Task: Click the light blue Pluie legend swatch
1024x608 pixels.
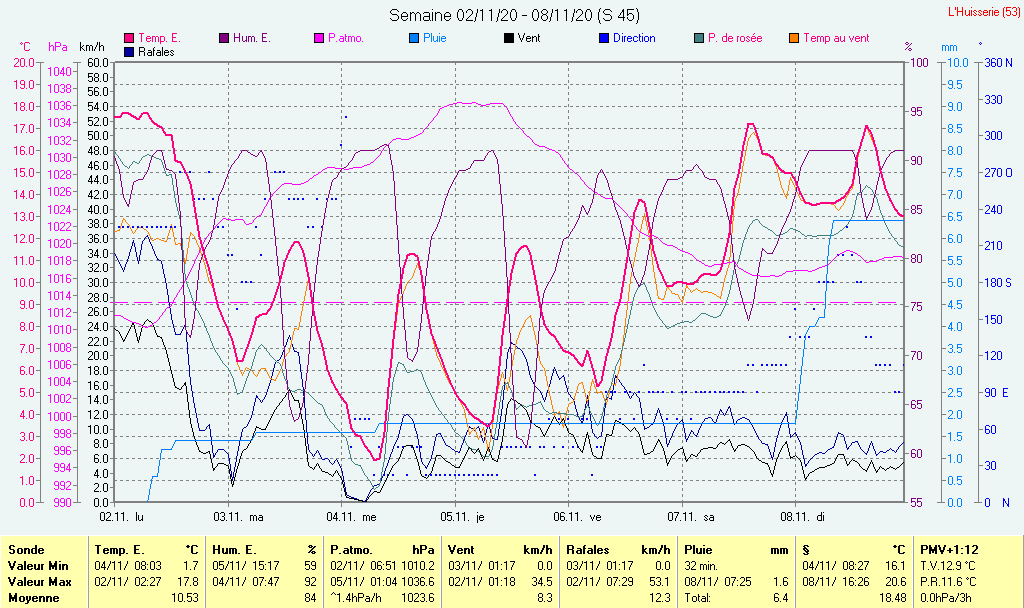Action: tap(414, 39)
